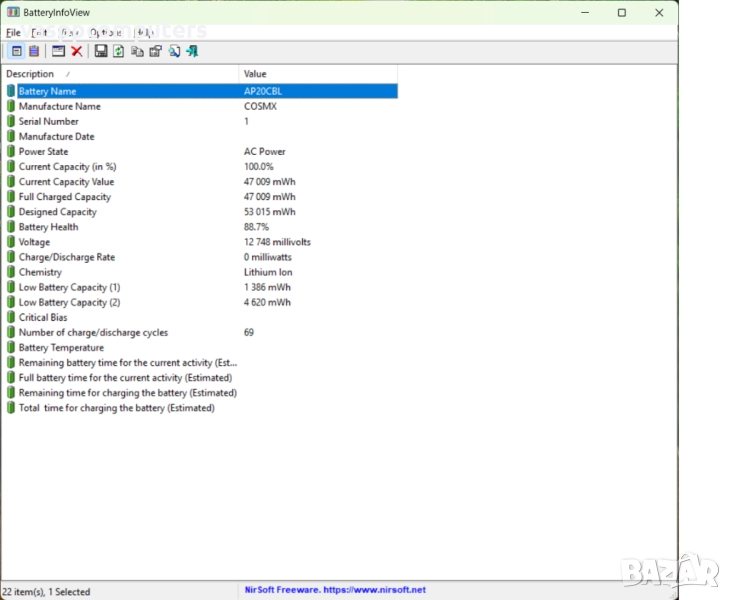
Task: Open the NirSoft website link in status bar
Action: (x=335, y=590)
